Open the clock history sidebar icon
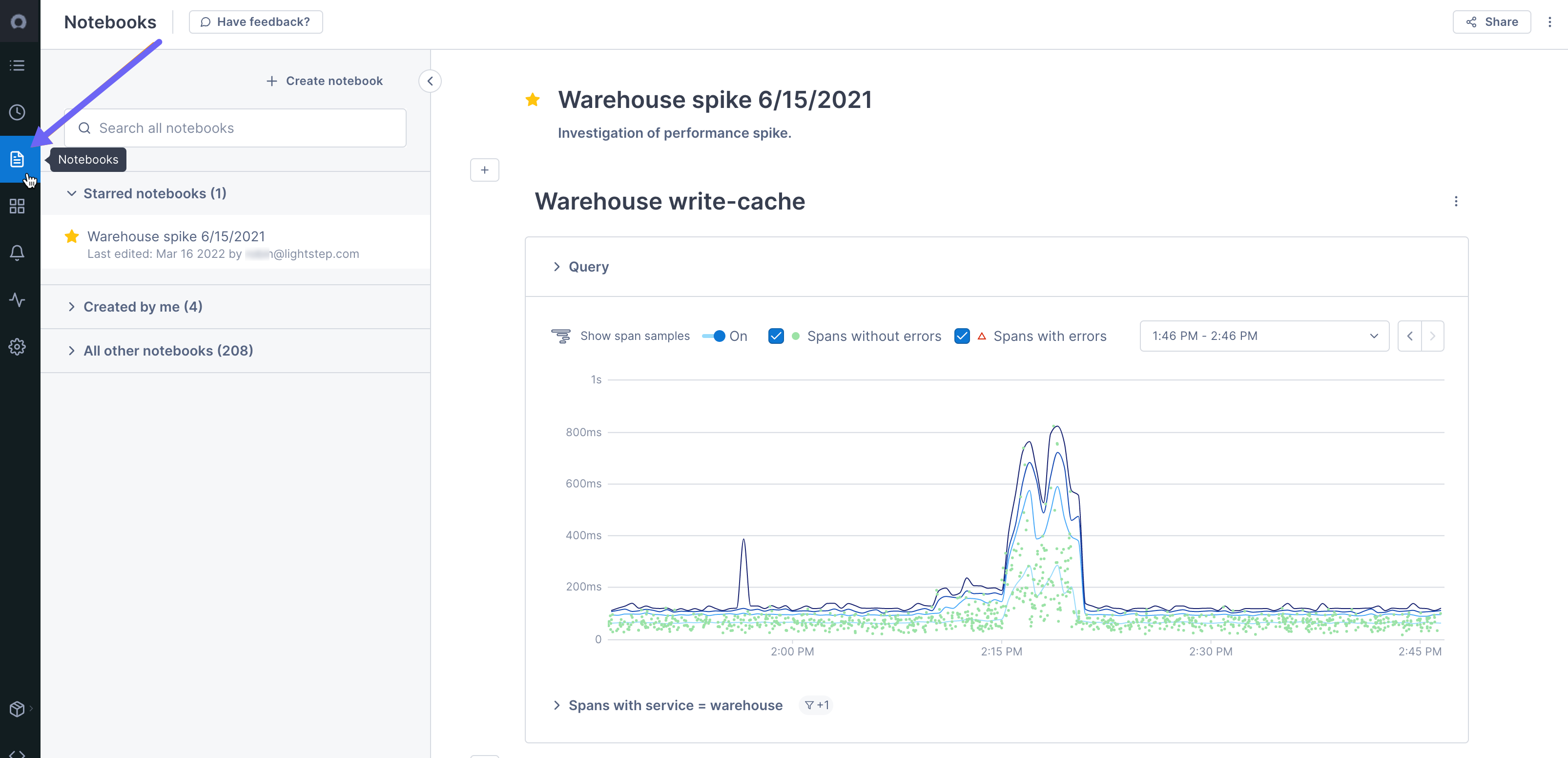Image resolution: width=1568 pixels, height=758 pixels. coord(17,113)
